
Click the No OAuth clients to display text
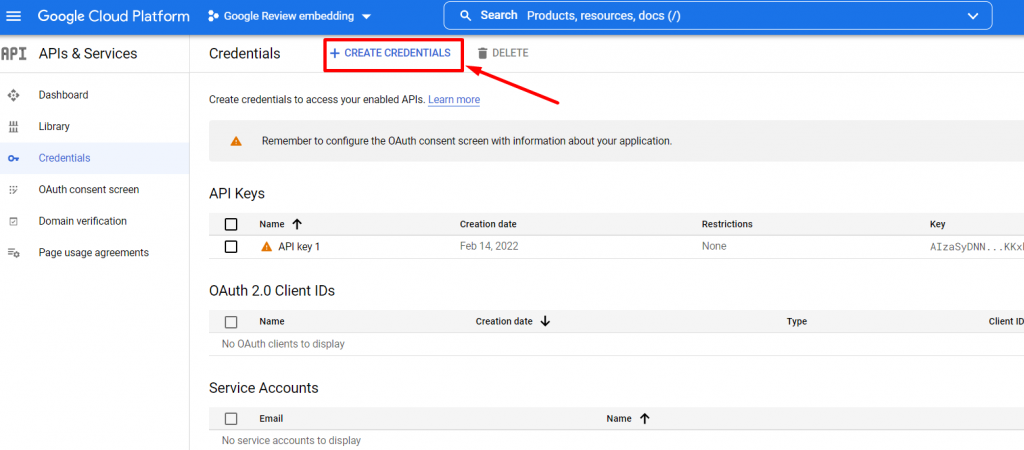click(283, 344)
